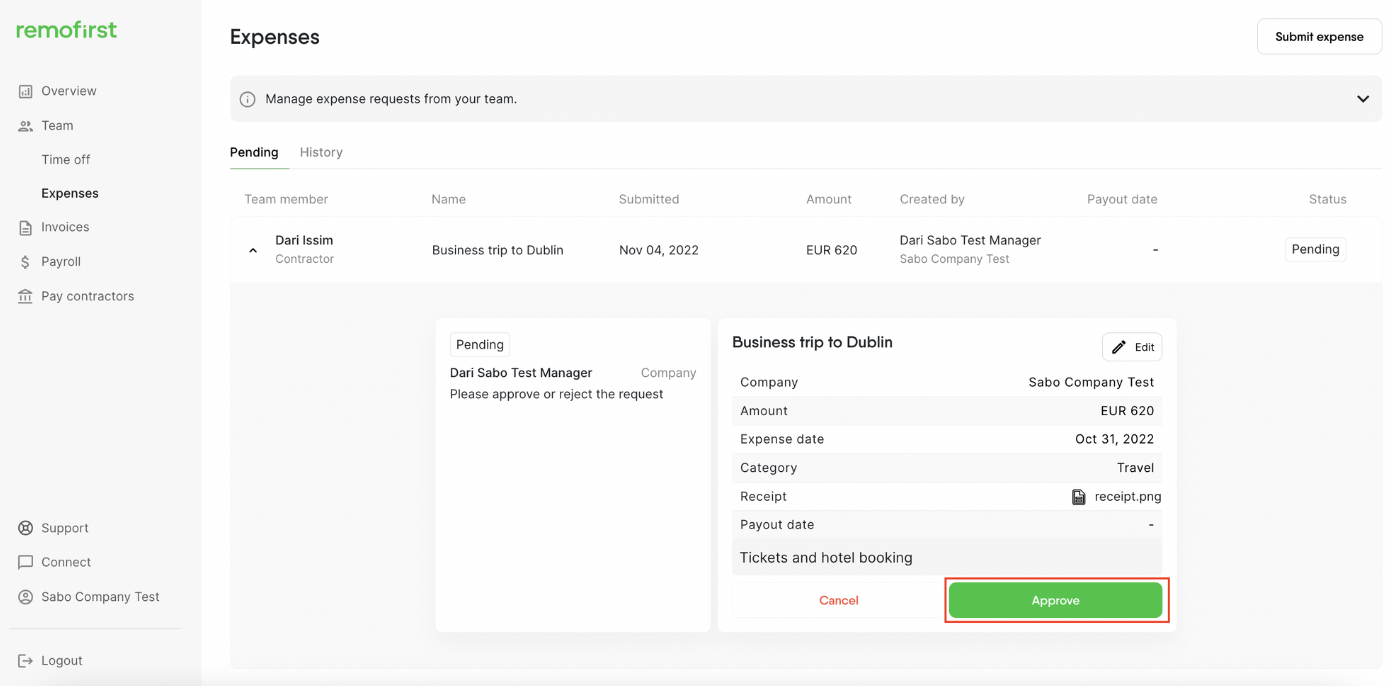Click the info icon in banner

coord(247,100)
